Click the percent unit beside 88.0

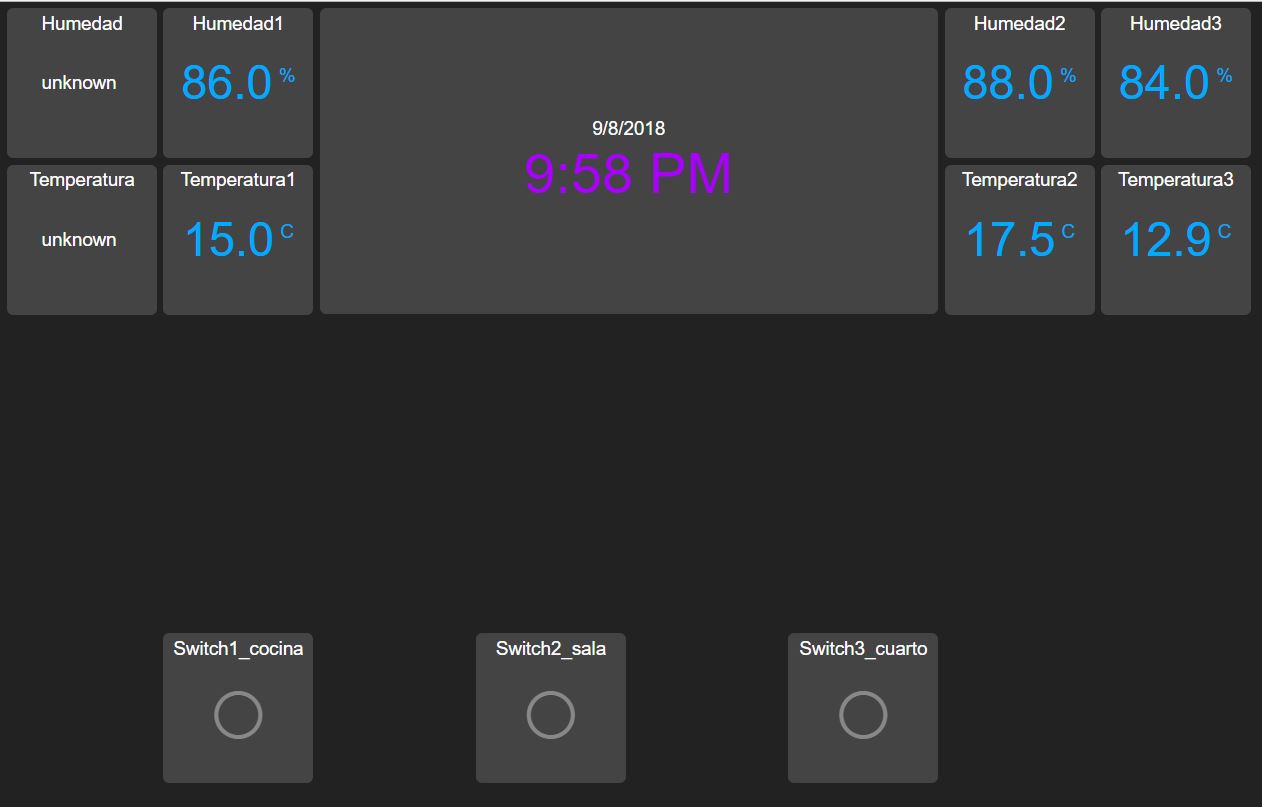[x=1068, y=76]
